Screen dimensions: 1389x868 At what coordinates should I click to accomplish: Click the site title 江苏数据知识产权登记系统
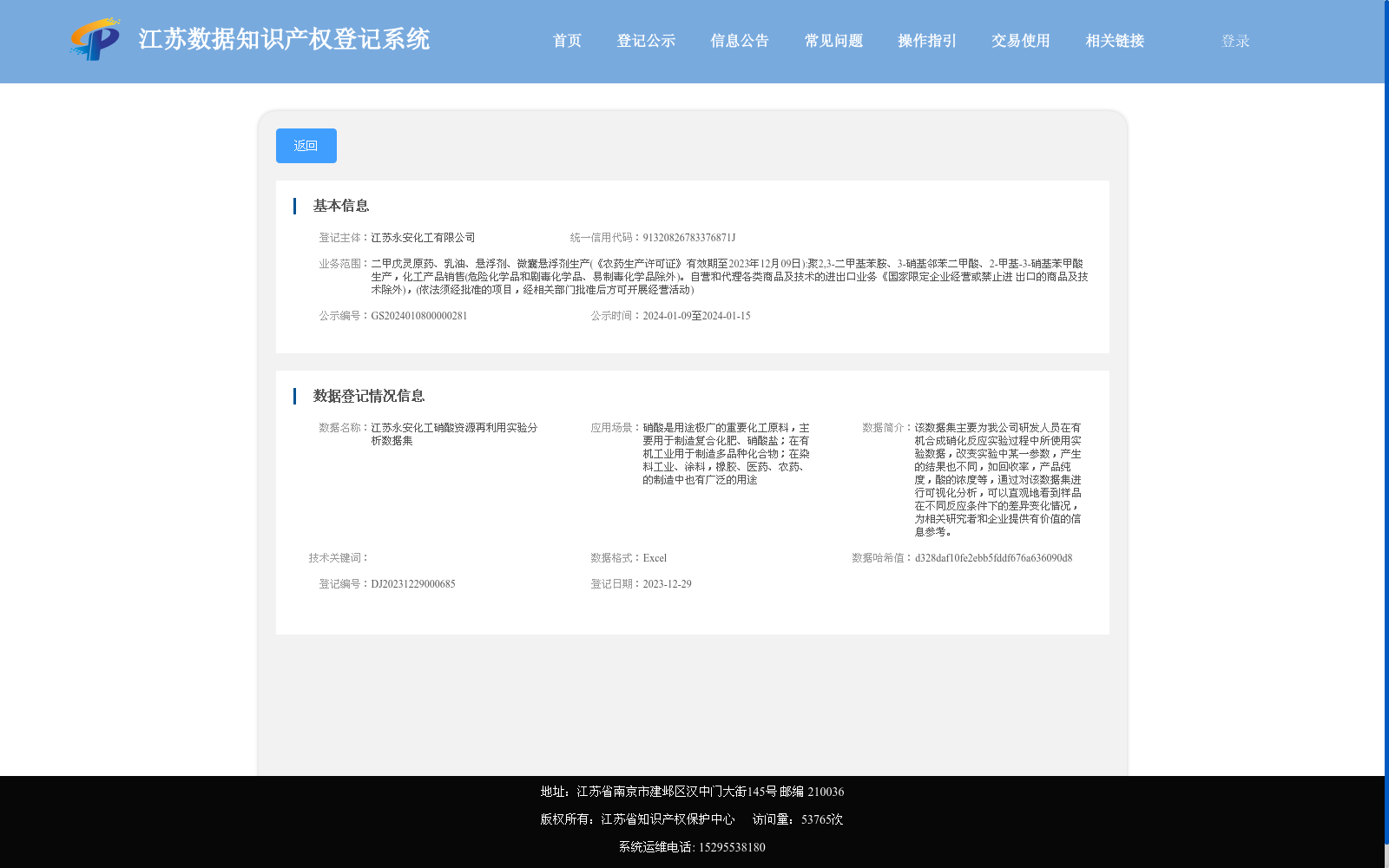pos(284,39)
